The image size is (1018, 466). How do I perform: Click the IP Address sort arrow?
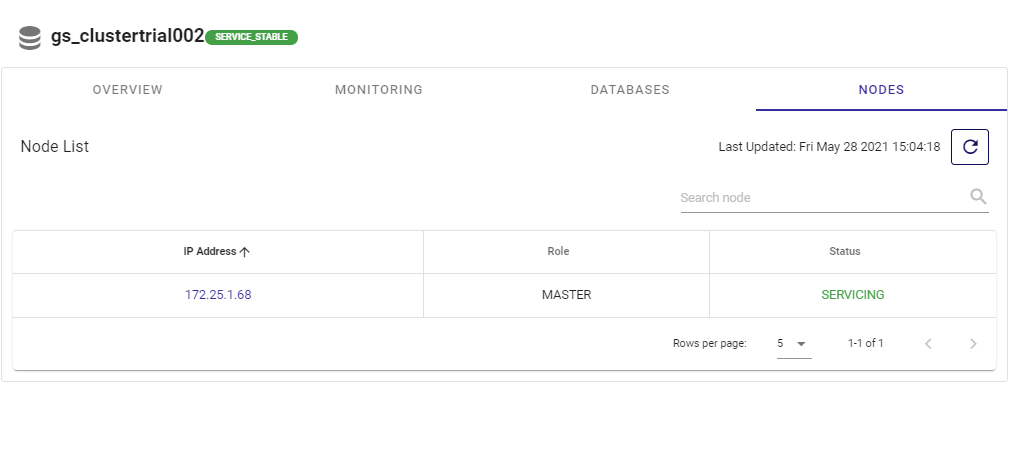pos(245,252)
